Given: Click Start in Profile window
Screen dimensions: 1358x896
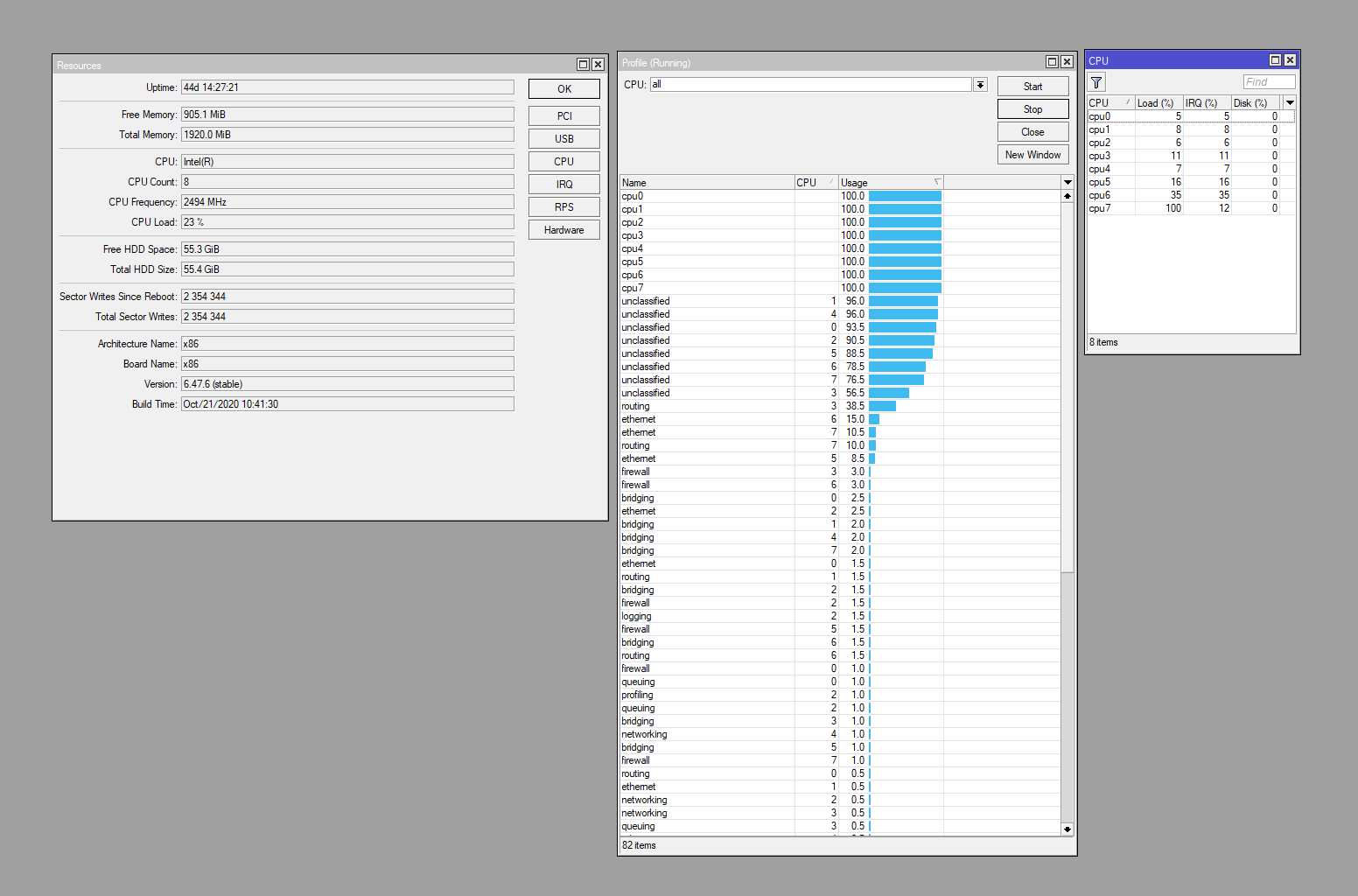Looking at the screenshot, I should point(1033,87).
